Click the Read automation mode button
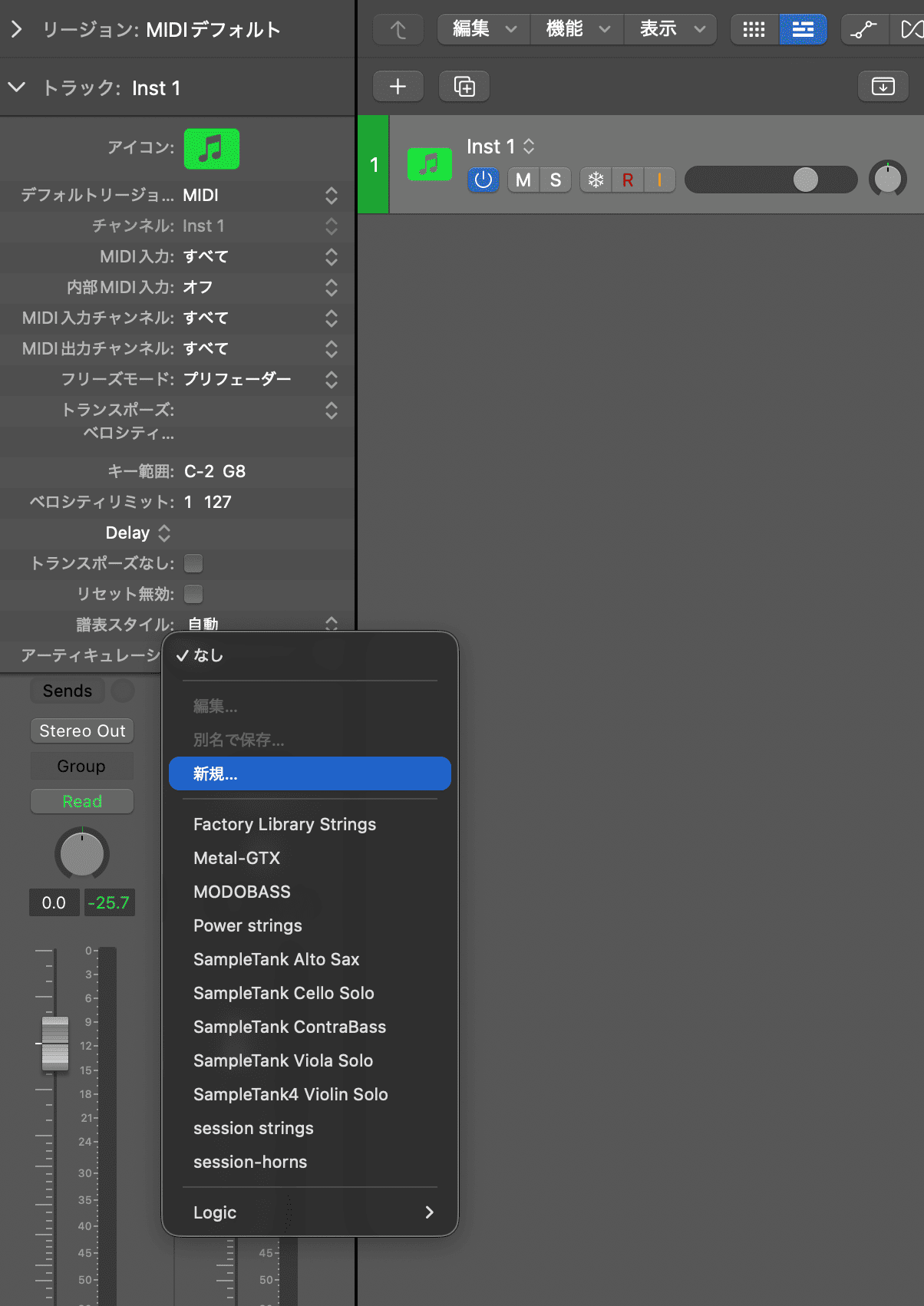Viewport: 924px width, 1306px height. coord(82,801)
